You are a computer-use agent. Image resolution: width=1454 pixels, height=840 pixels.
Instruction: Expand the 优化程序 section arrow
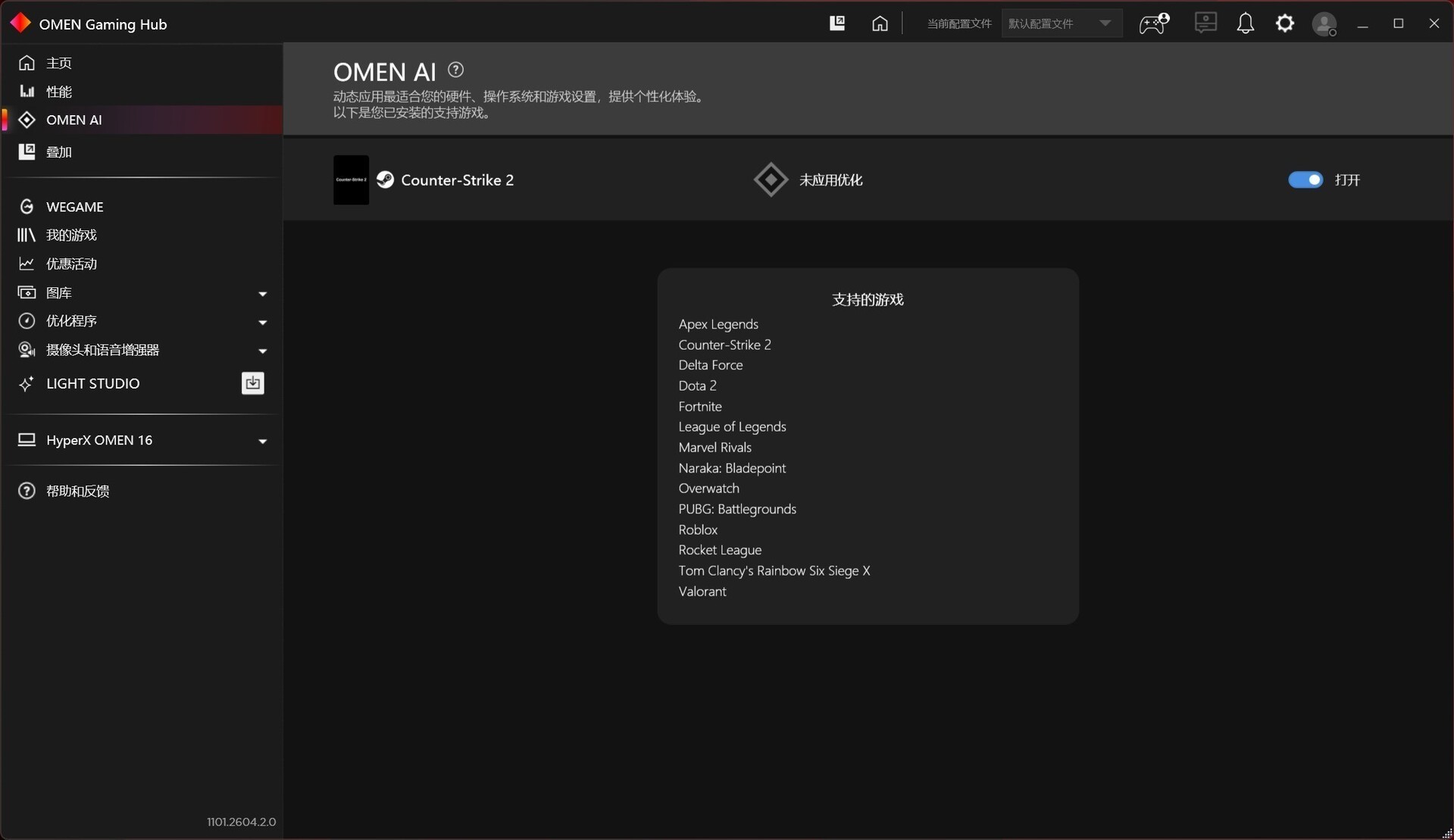coord(262,322)
